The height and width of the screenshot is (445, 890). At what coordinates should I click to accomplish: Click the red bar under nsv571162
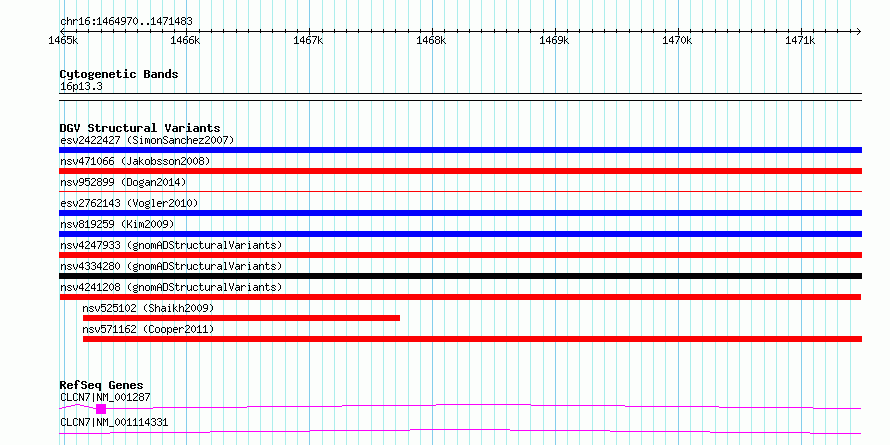pyautogui.click(x=472, y=339)
